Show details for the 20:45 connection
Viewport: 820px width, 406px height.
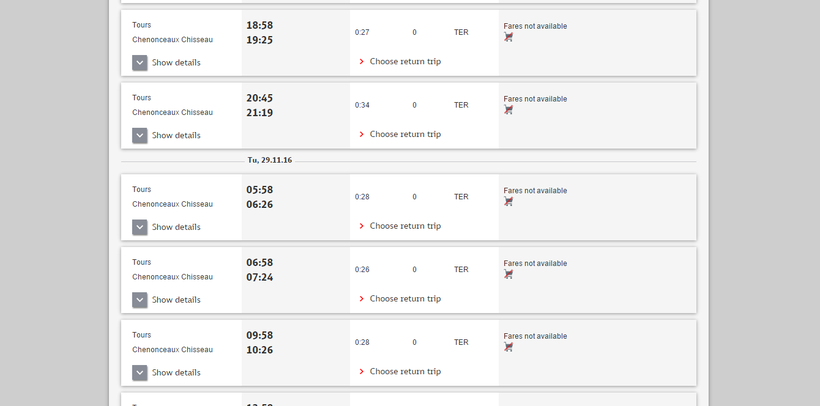[140, 135]
